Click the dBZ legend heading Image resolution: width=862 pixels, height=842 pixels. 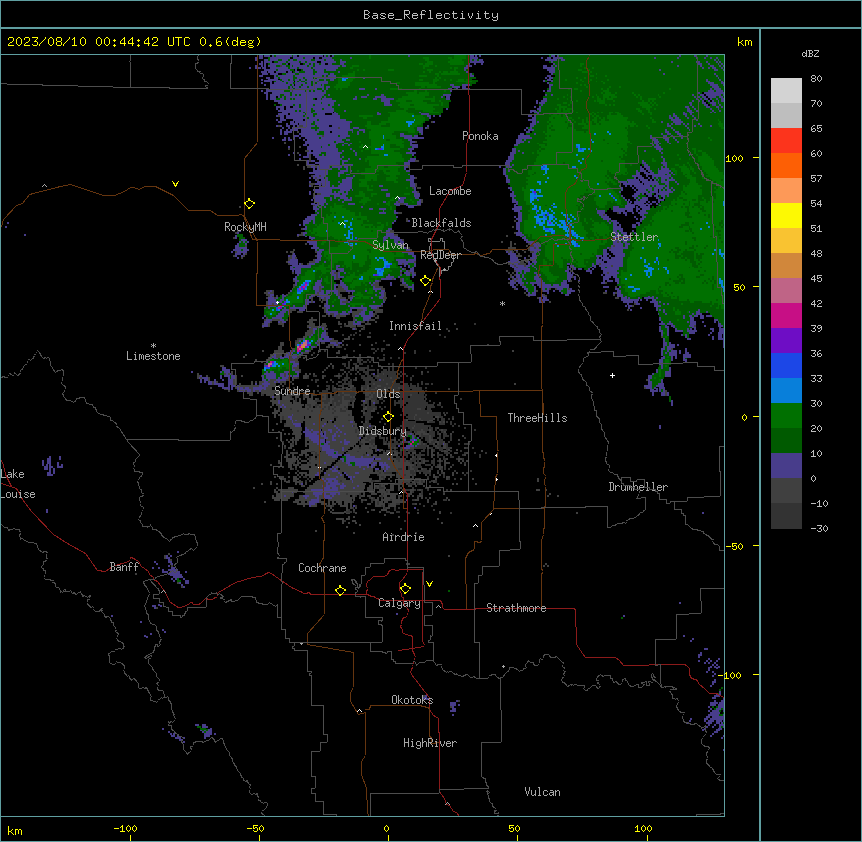tap(810, 54)
